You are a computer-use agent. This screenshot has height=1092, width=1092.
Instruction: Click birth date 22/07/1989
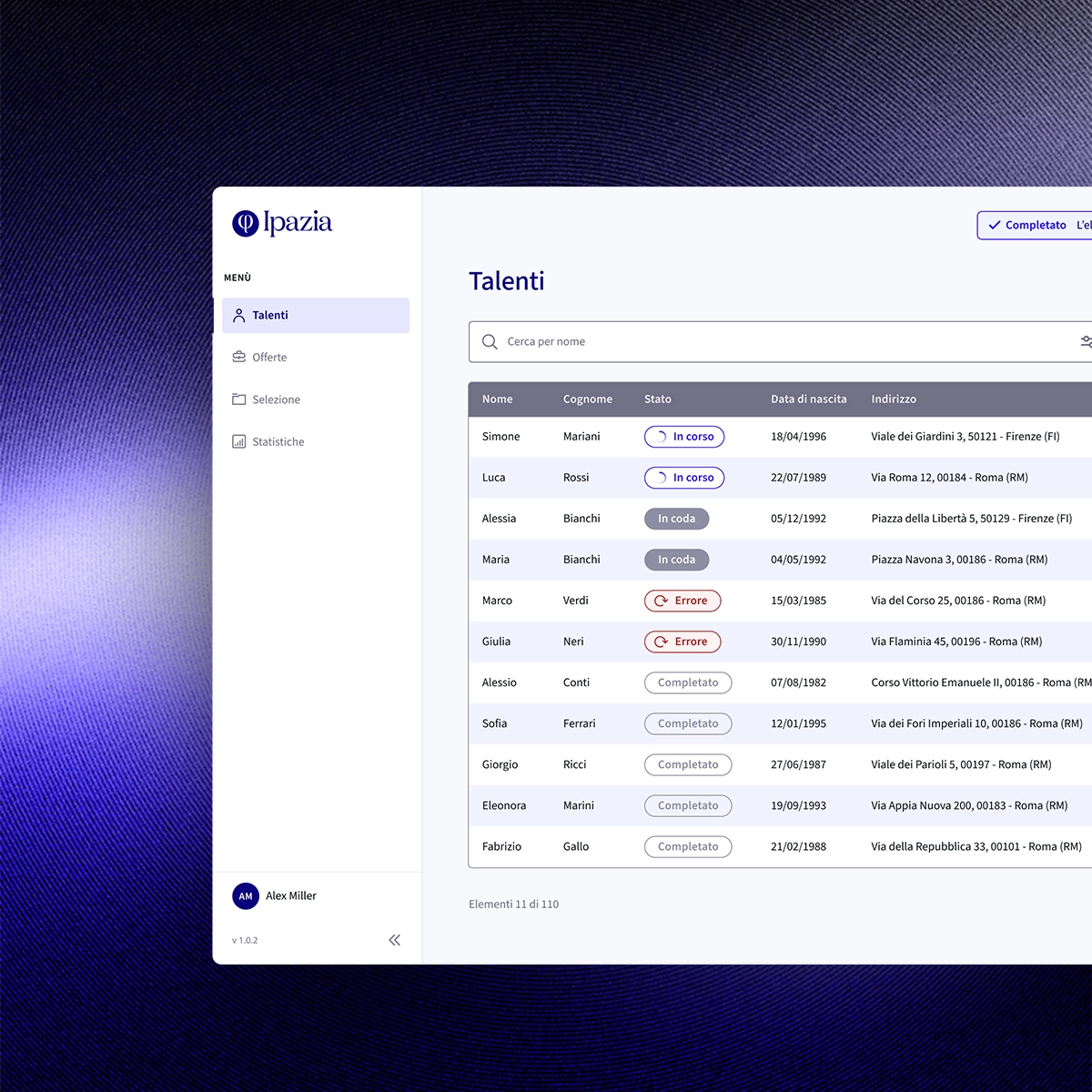point(799,478)
